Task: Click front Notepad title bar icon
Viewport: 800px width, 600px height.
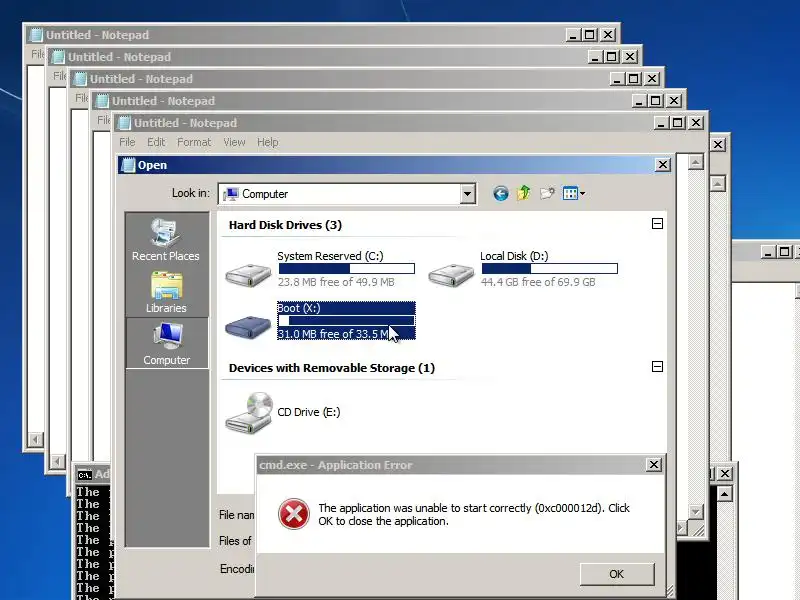Action: tap(124, 123)
